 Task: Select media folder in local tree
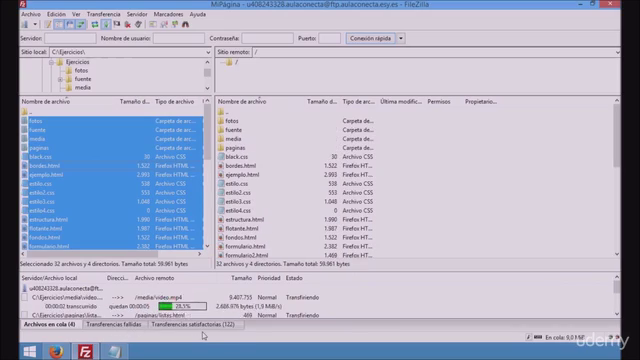click(x=82, y=88)
